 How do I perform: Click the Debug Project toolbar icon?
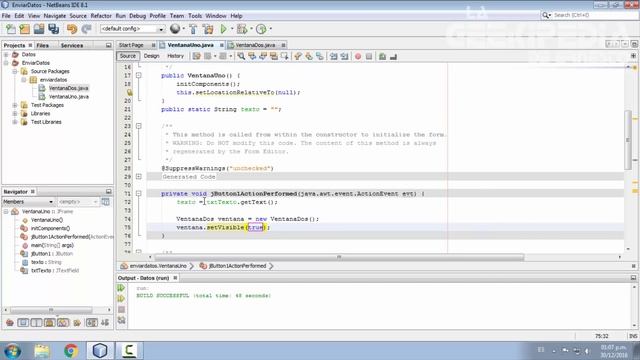coord(242,29)
